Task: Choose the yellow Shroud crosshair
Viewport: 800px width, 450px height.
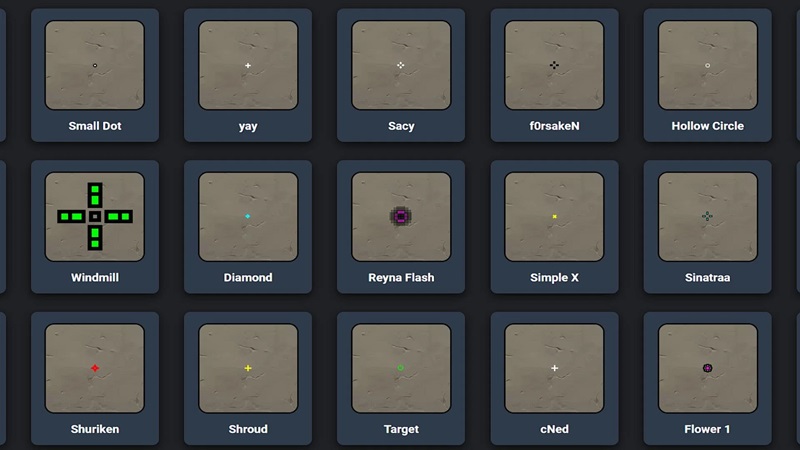Action: (248, 368)
